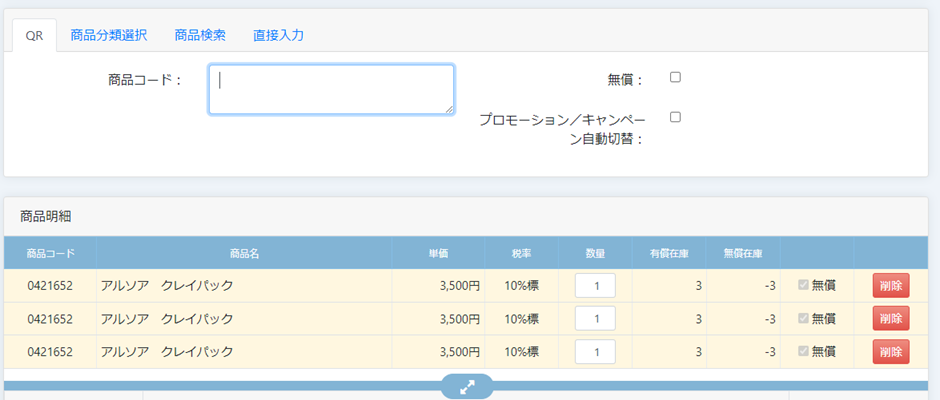The width and height of the screenshot is (940, 400).
Task: Remove the third product row via 削除
Action: click(x=890, y=352)
